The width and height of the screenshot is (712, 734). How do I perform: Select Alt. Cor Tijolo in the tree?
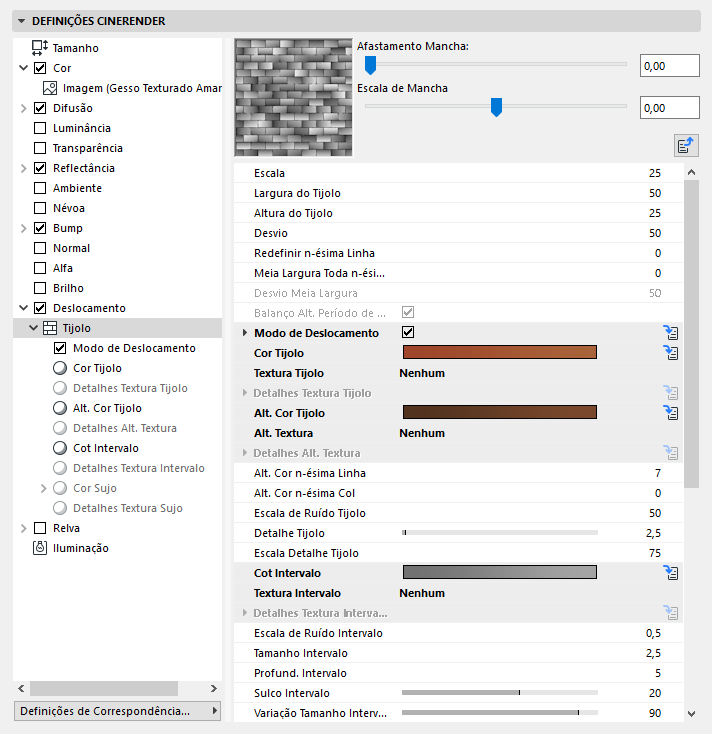[x=107, y=408]
